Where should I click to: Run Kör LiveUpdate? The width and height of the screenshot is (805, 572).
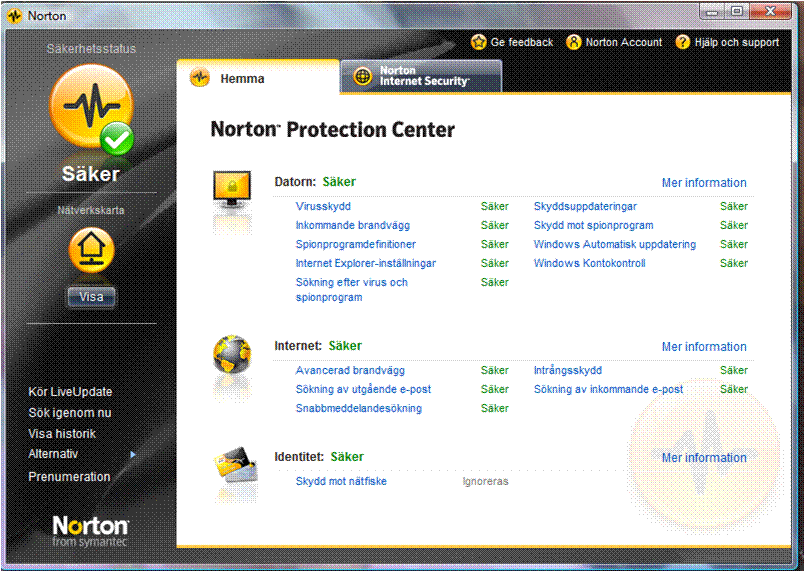click(x=70, y=392)
